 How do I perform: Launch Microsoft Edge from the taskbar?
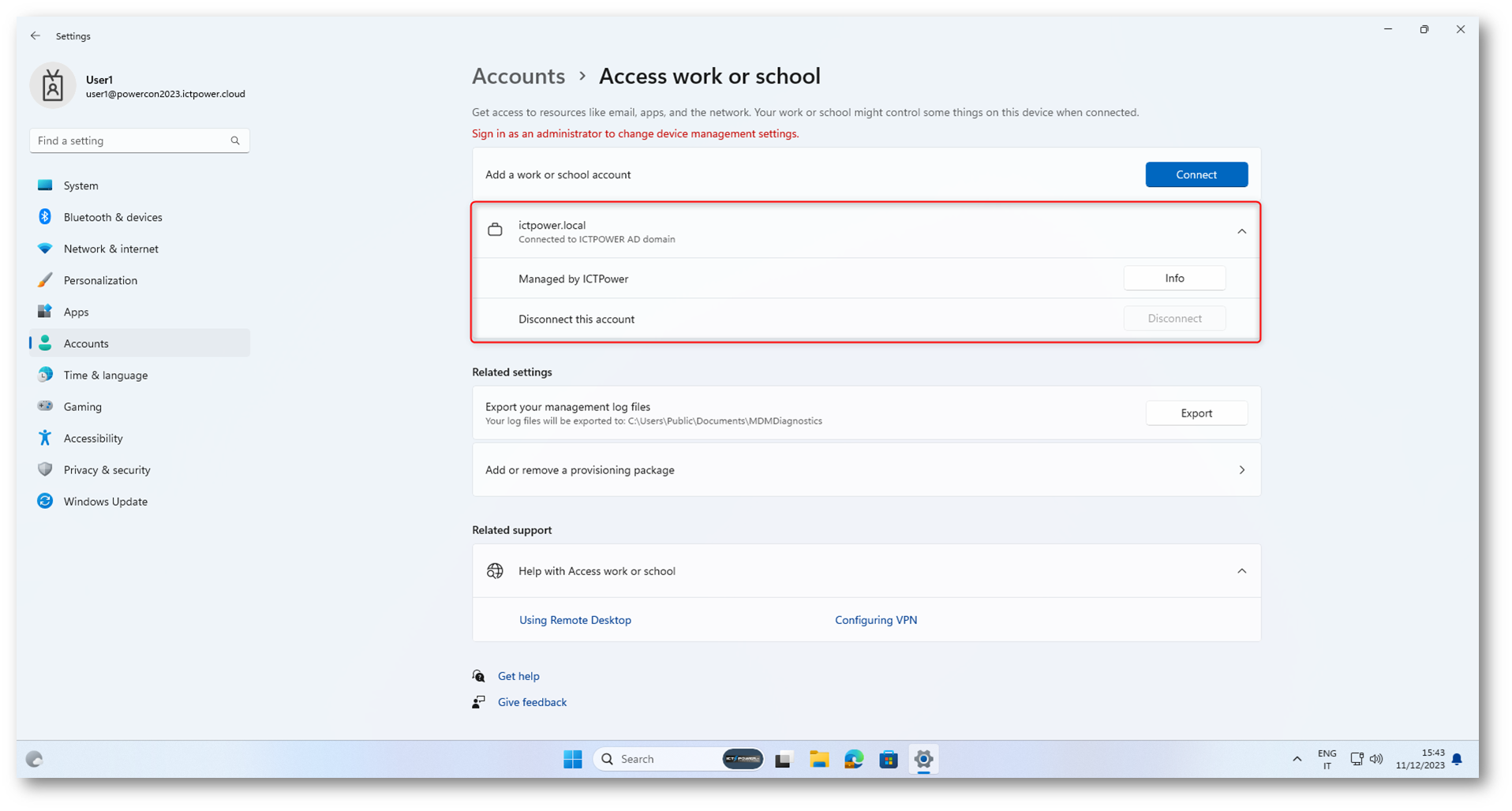point(854,760)
